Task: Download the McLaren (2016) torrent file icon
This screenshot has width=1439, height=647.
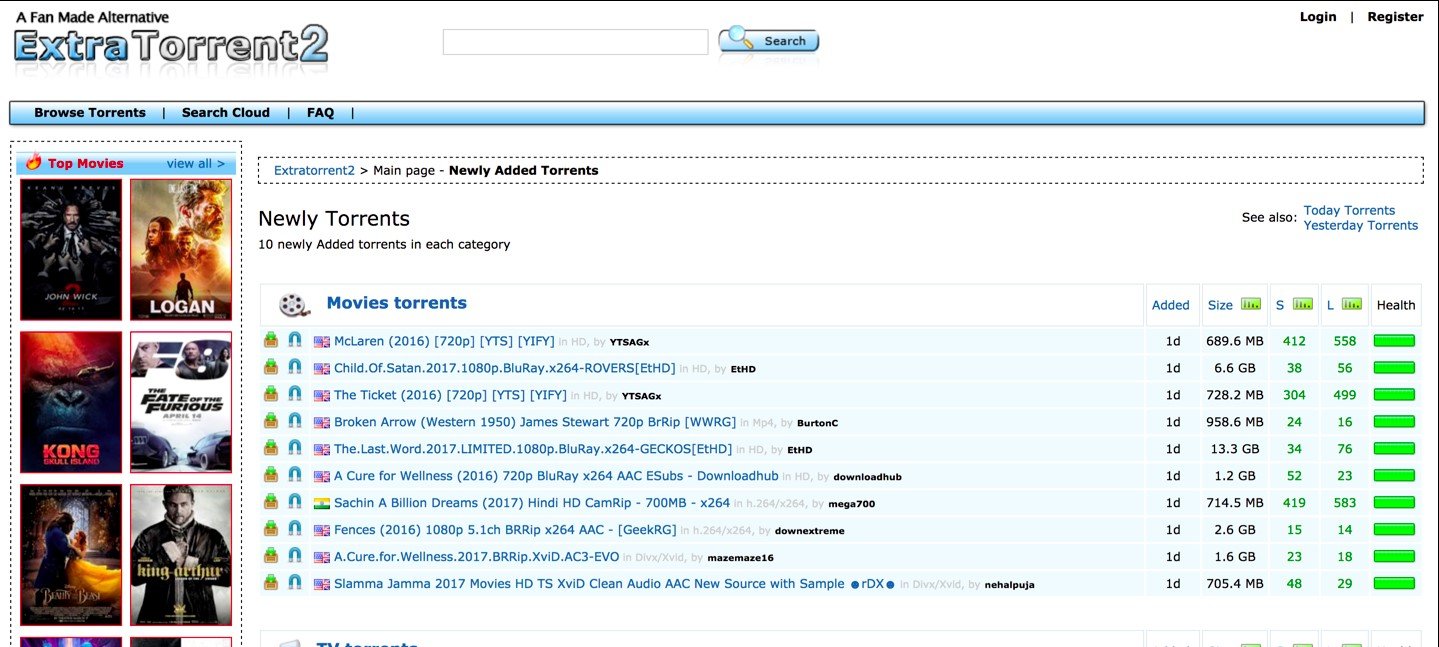Action: coord(271,340)
